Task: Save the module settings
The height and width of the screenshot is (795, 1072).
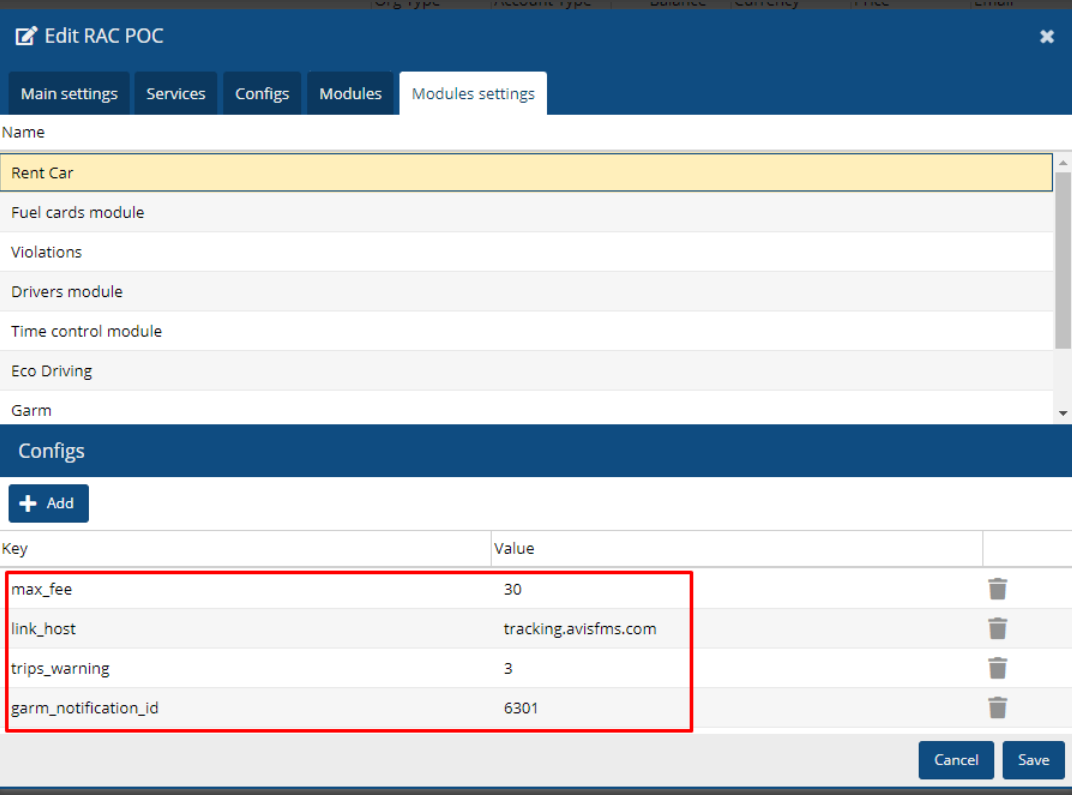Action: [x=1033, y=760]
